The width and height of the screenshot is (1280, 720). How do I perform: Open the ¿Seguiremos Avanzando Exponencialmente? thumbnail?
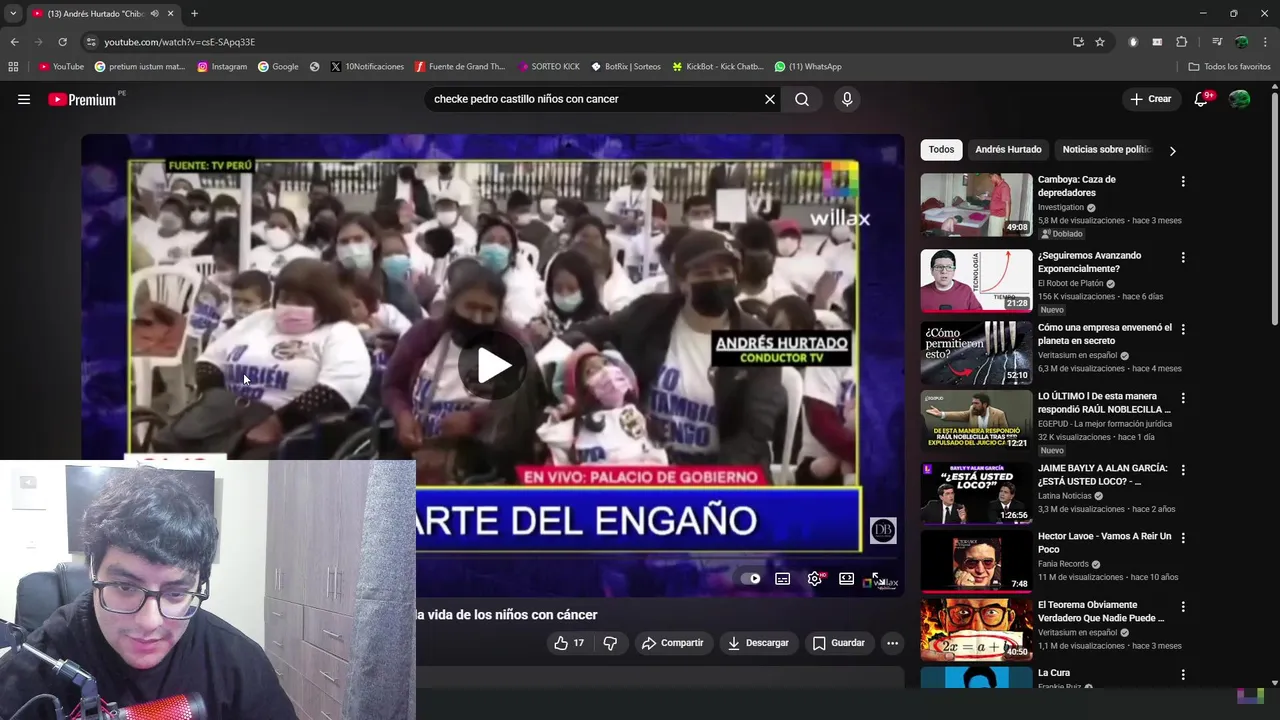coord(976,281)
